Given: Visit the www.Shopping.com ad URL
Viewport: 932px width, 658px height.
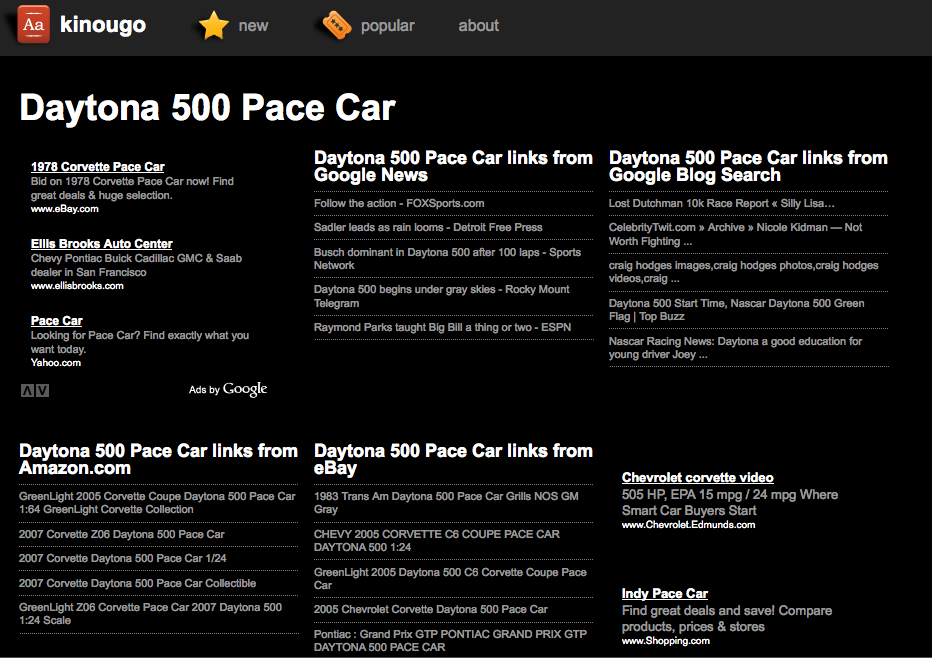Looking at the screenshot, I should (x=666, y=641).
